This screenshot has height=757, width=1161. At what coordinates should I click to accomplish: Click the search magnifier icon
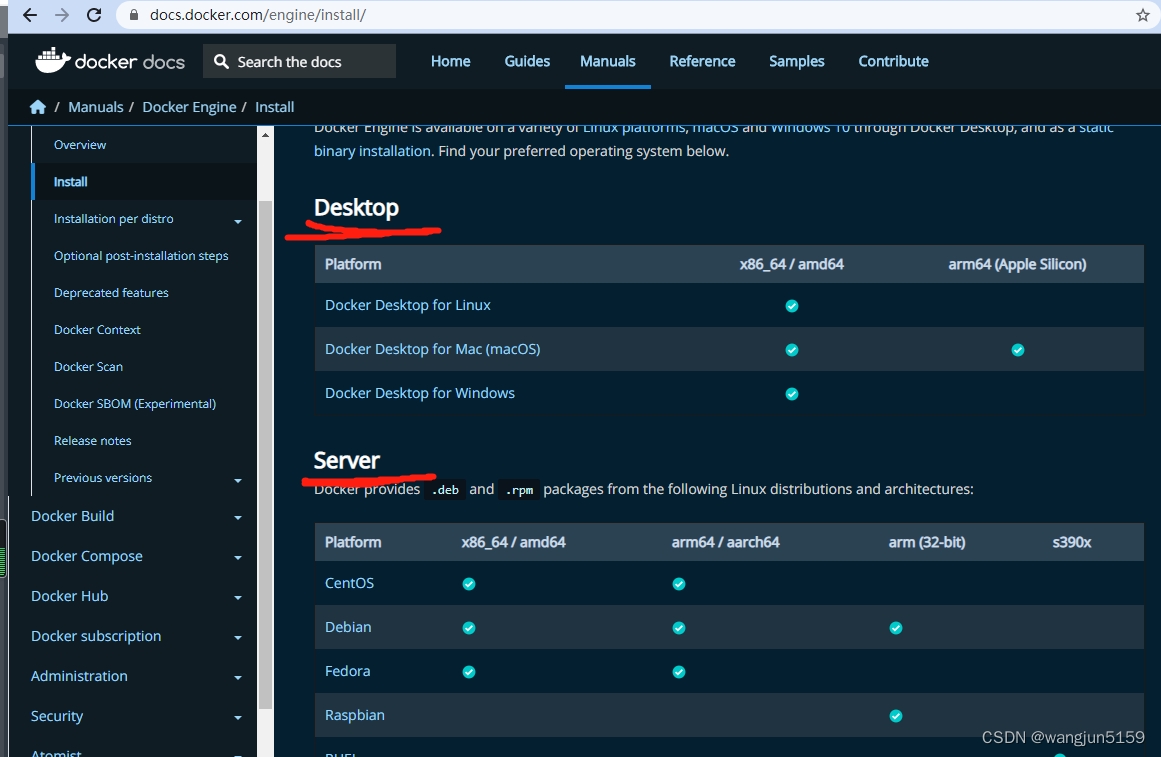coord(221,62)
